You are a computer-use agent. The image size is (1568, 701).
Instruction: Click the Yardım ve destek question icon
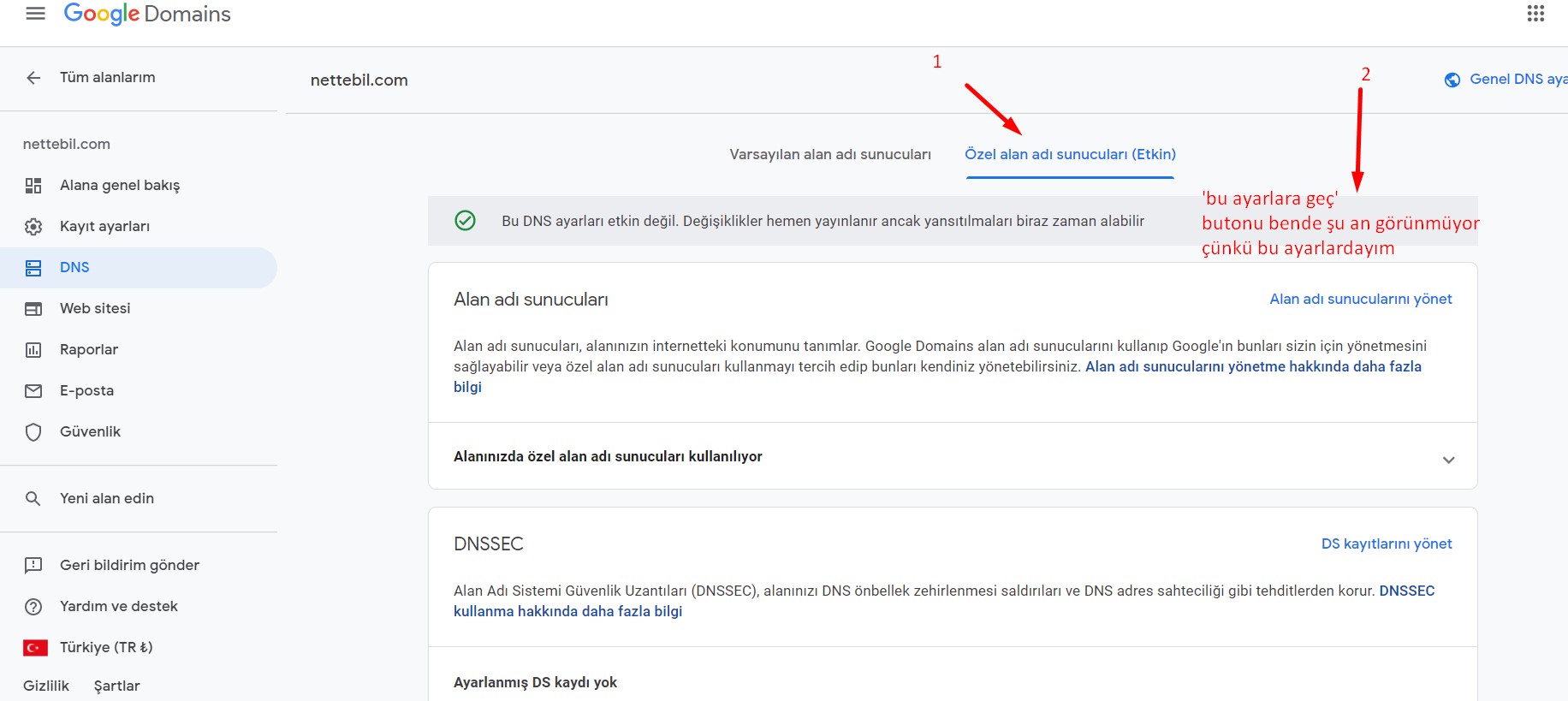coord(33,607)
